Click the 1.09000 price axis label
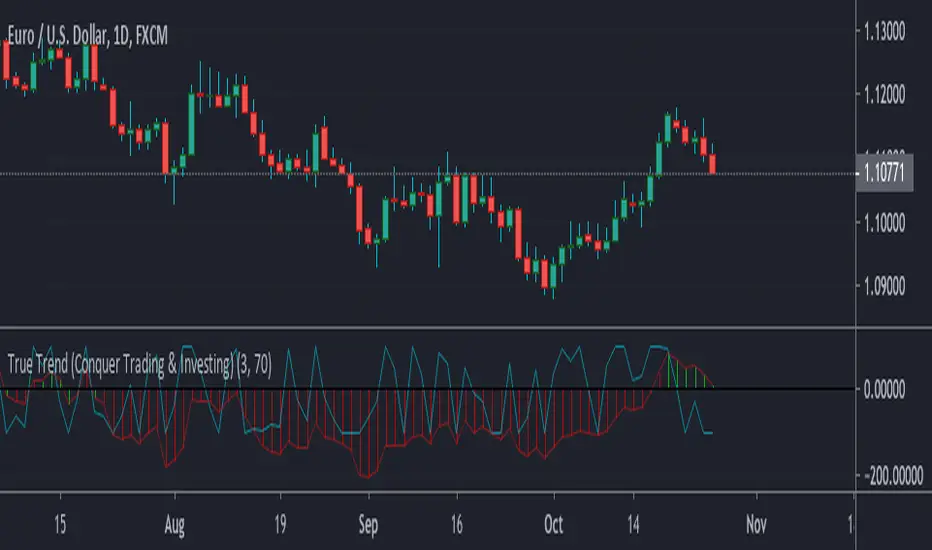Image resolution: width=932 pixels, height=550 pixels. (884, 286)
